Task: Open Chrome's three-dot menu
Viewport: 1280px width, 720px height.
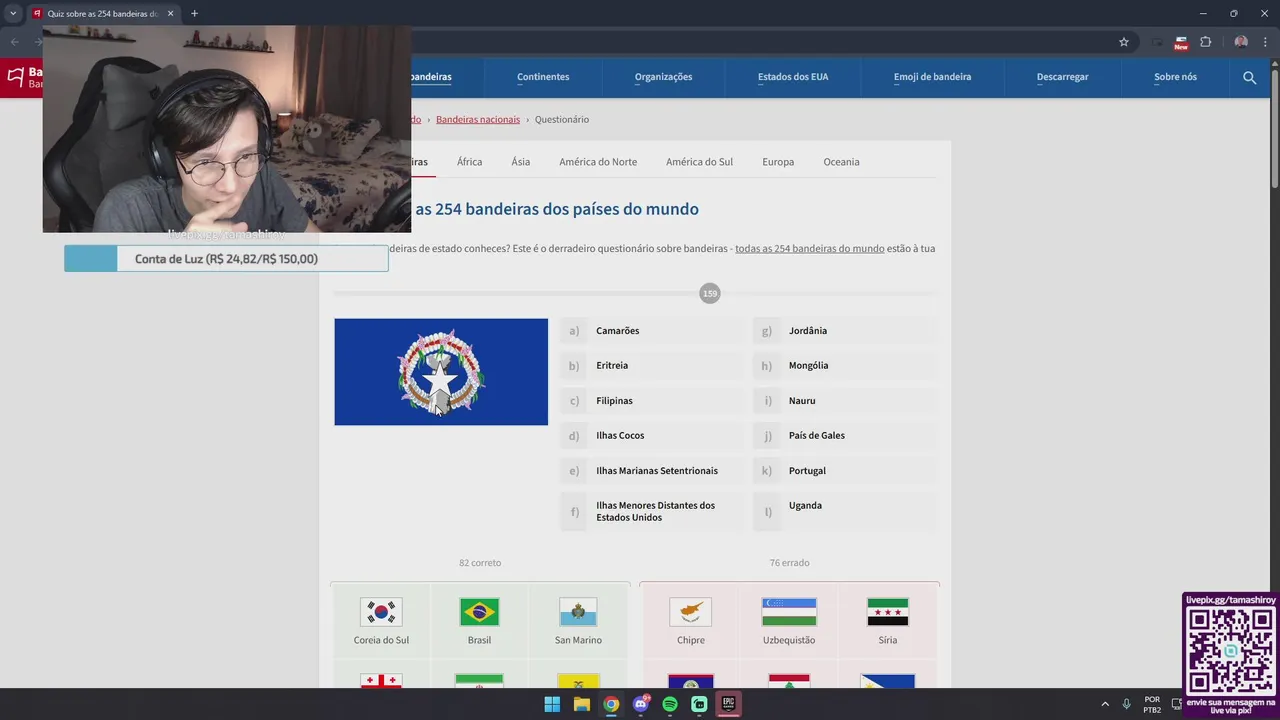Action: [1265, 42]
